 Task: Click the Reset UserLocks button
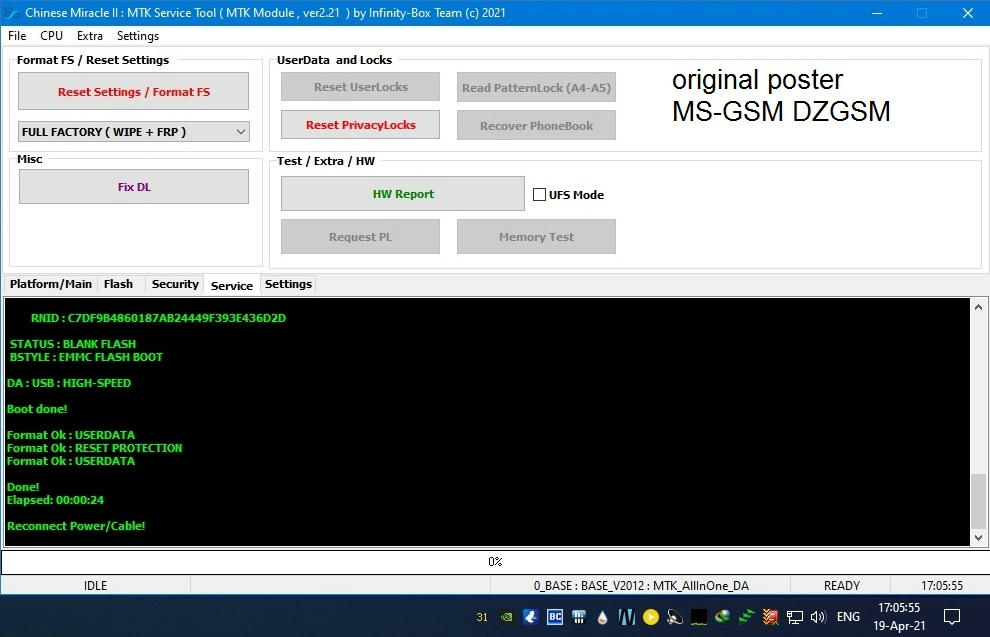click(x=361, y=87)
